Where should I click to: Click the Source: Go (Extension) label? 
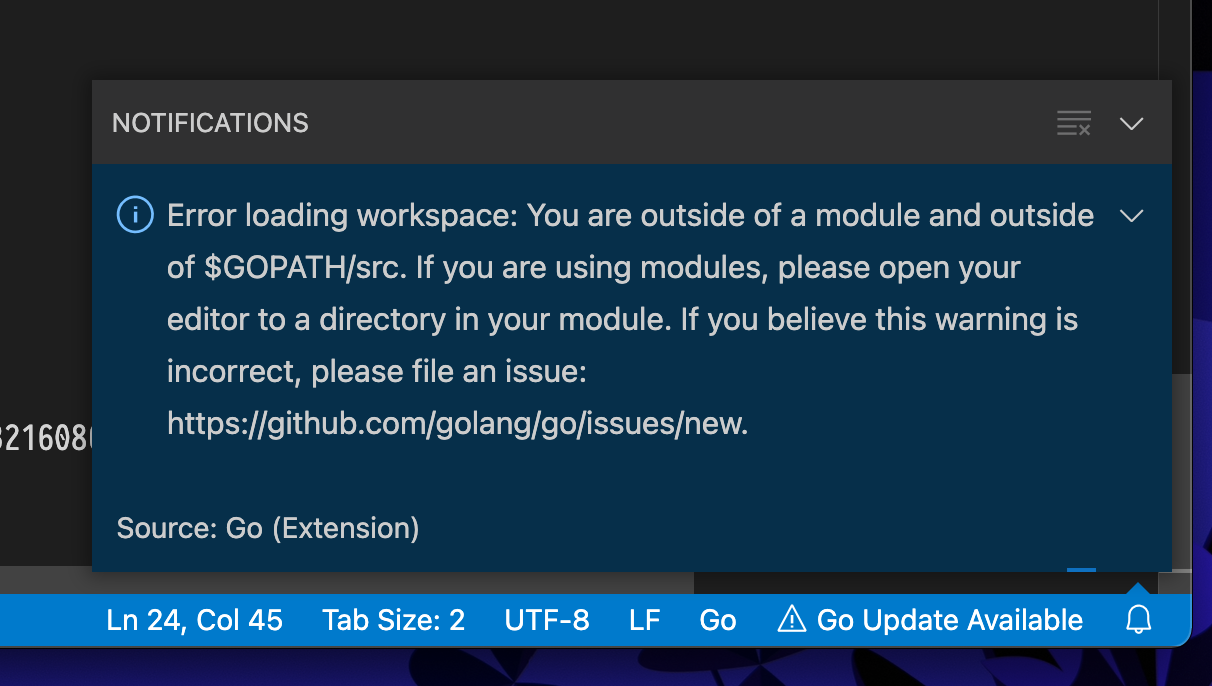click(268, 528)
